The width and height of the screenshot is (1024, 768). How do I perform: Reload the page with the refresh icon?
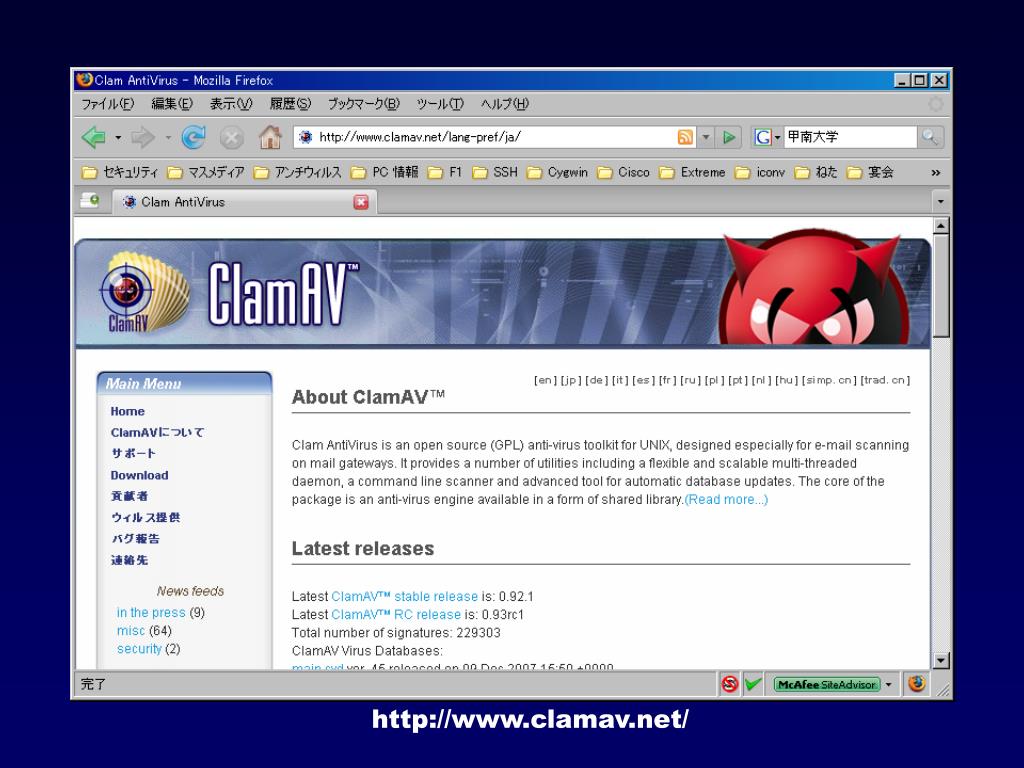193,137
